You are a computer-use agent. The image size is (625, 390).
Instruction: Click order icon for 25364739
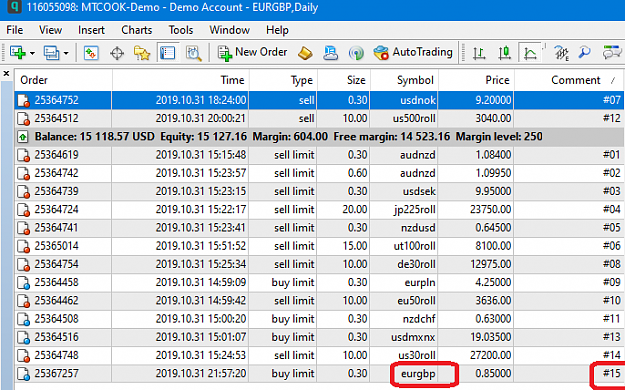pyautogui.click(x=24, y=192)
